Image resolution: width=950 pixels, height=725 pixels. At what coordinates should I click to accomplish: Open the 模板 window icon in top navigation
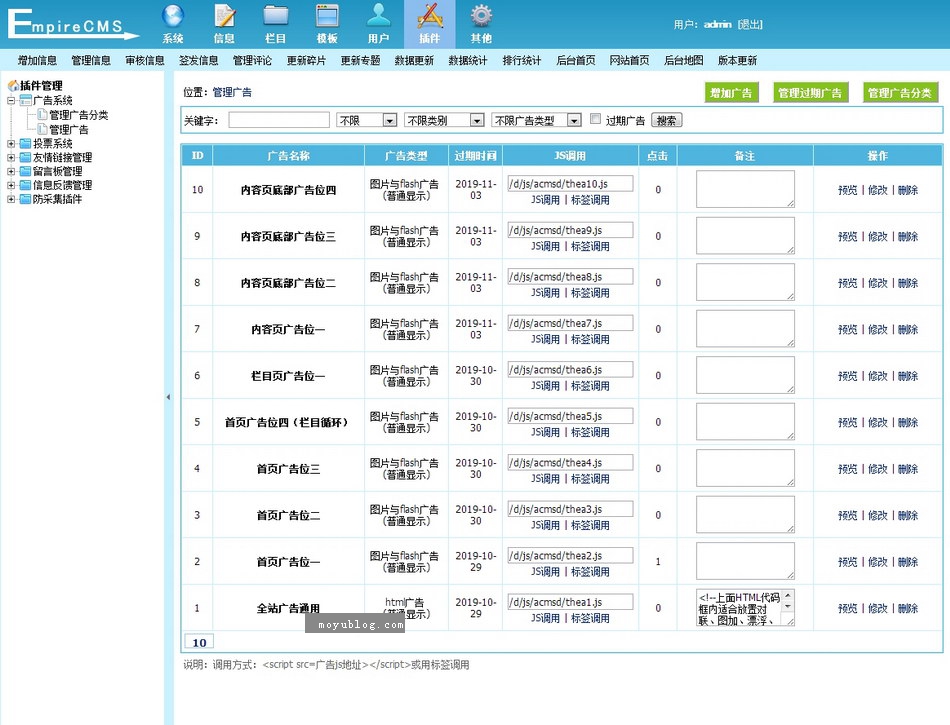coord(327,16)
